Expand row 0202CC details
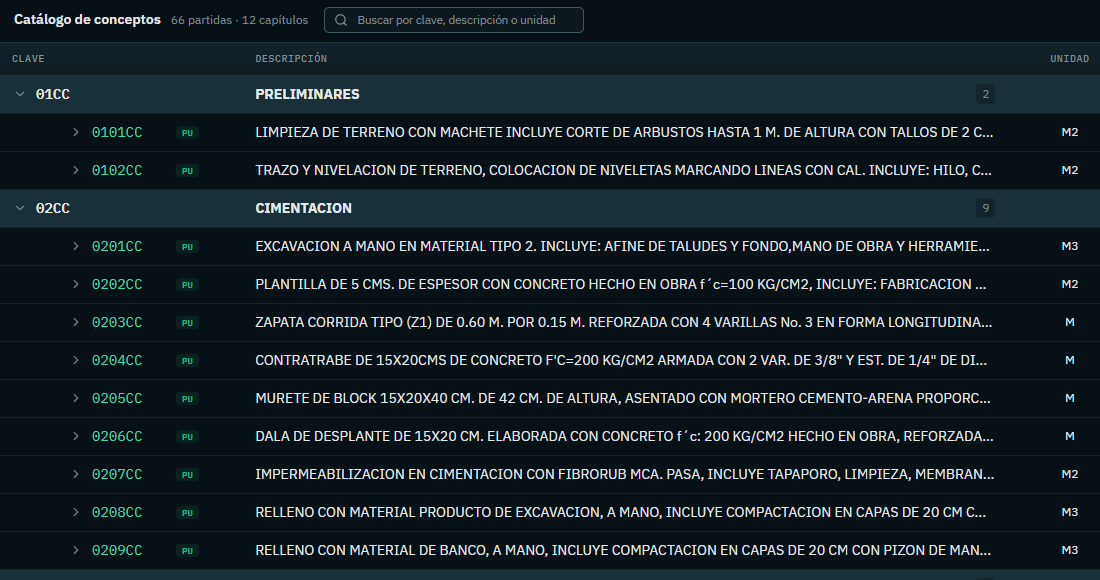Screen dimensions: 1100x580 point(76,284)
